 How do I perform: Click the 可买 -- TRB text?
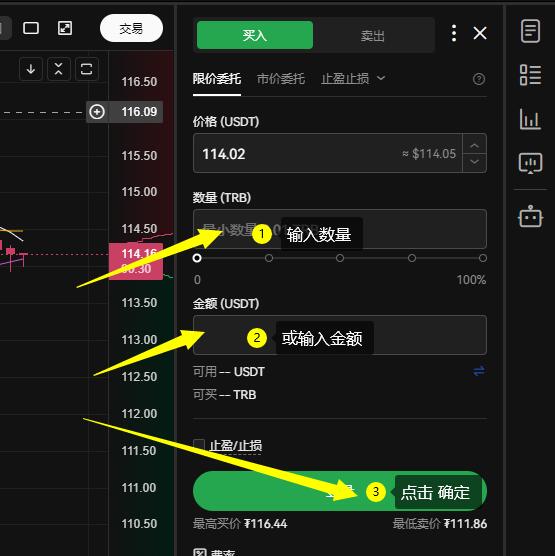click(x=224, y=394)
